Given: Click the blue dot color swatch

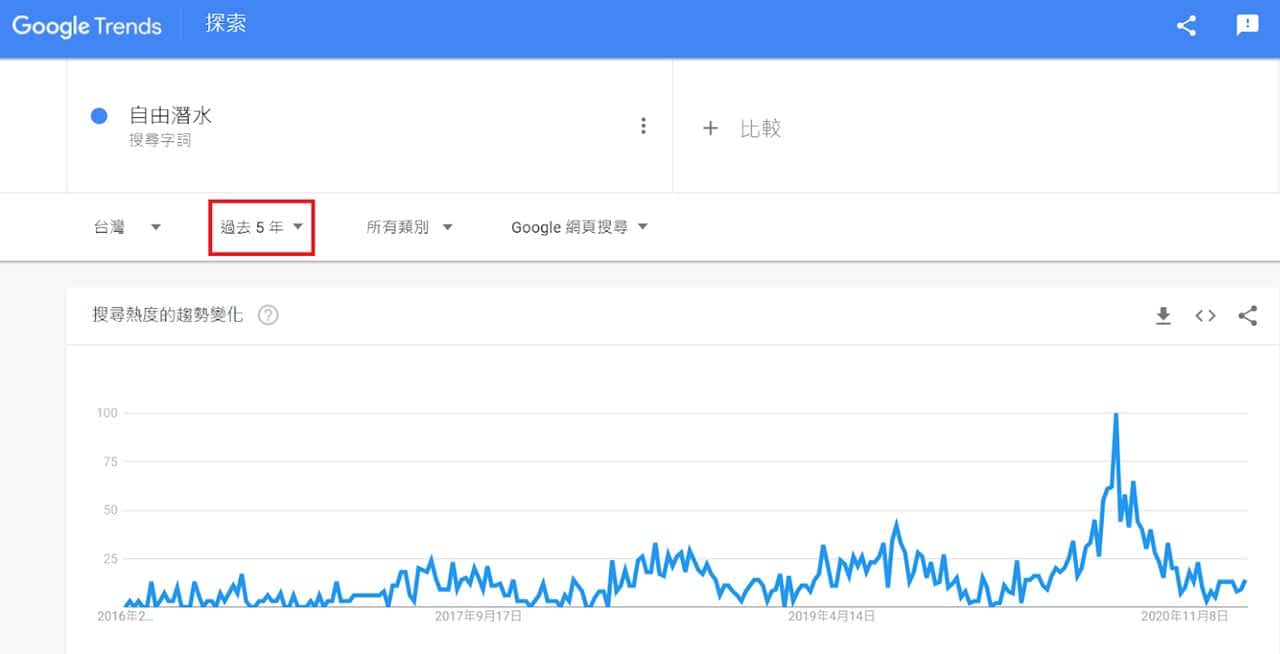Looking at the screenshot, I should pyautogui.click(x=99, y=116).
